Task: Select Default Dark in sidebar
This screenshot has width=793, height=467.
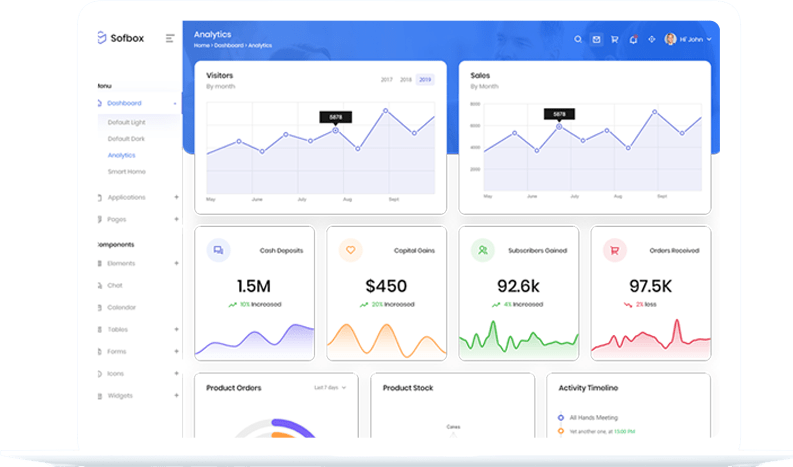Action: click(x=126, y=138)
